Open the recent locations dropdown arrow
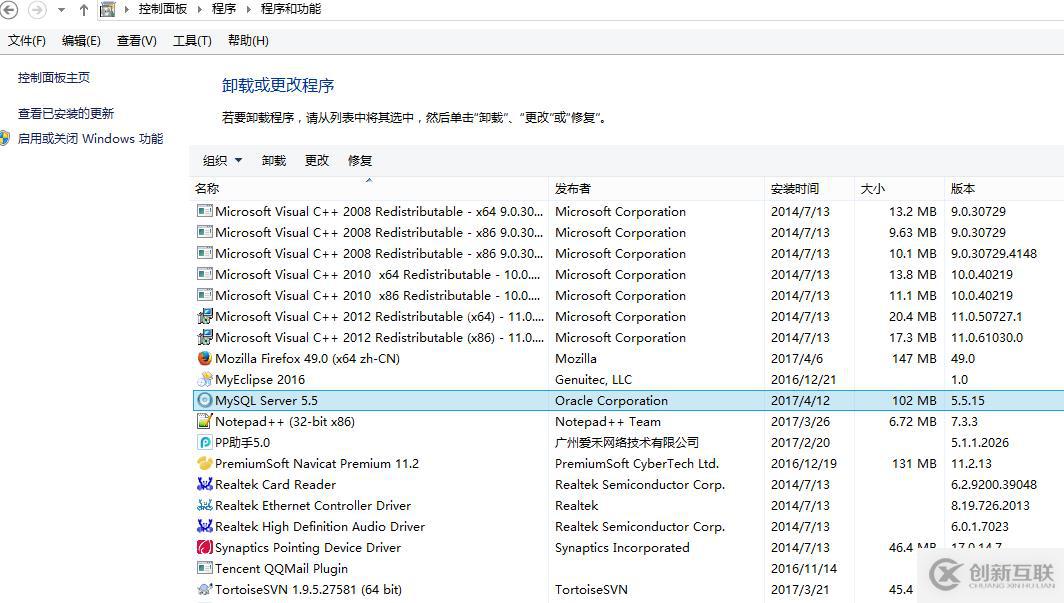This screenshot has width=1064, height=603. (60, 9)
